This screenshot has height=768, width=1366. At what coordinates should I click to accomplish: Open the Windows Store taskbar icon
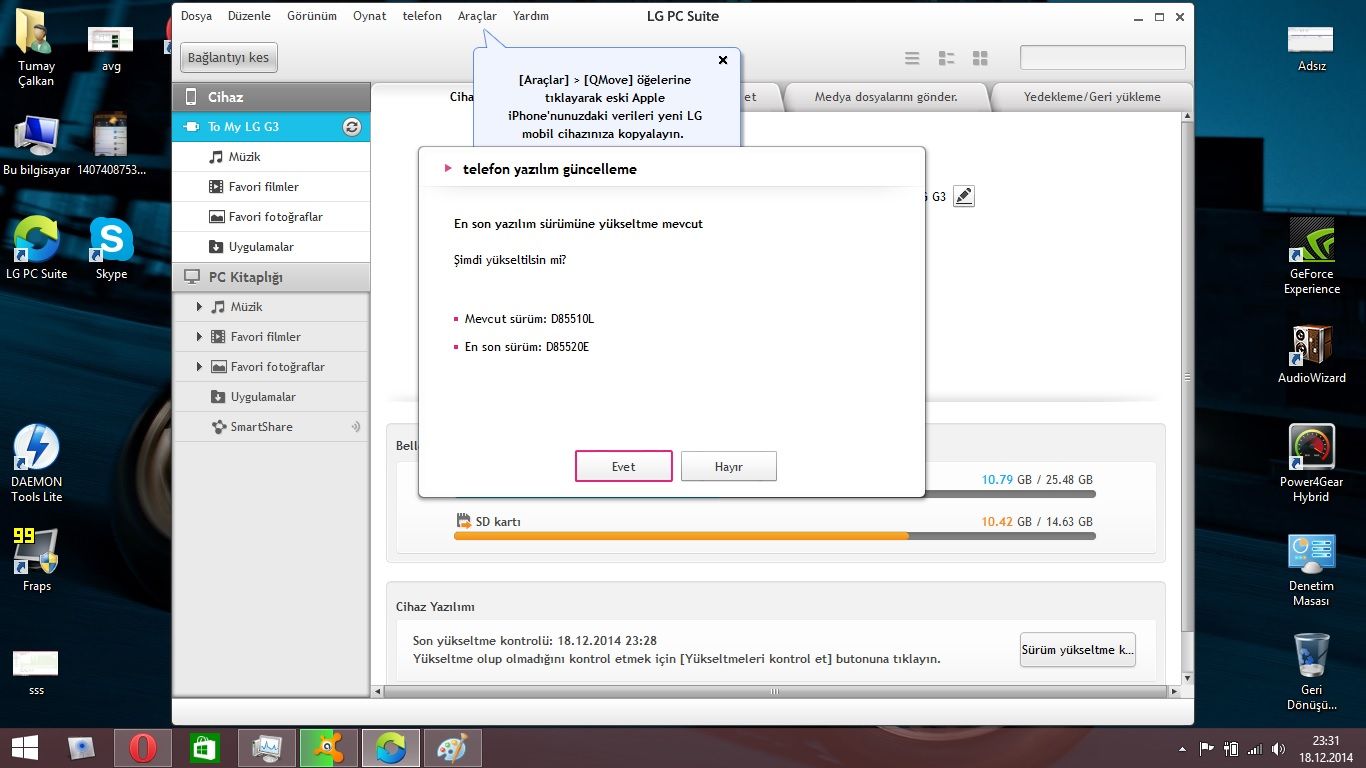[204, 748]
